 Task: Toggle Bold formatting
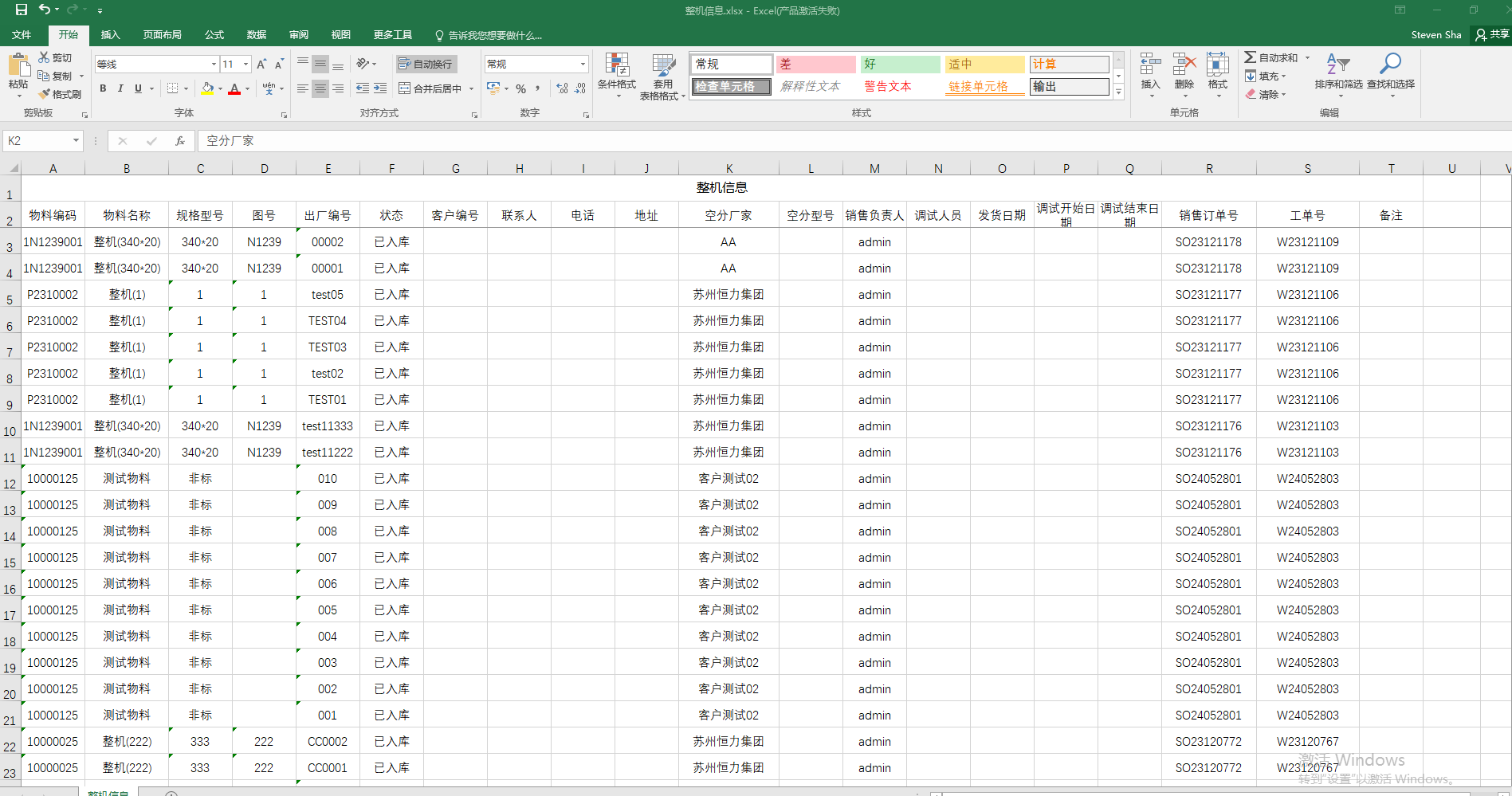[x=103, y=88]
